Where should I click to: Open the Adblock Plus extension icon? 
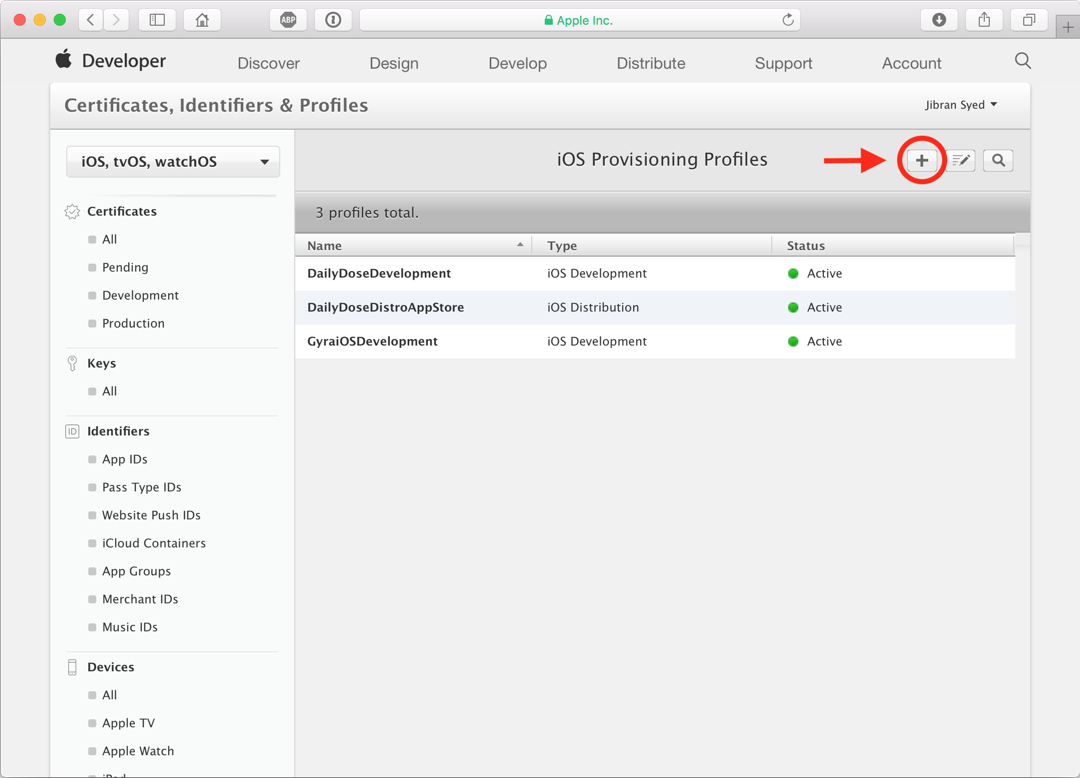pyautogui.click(x=288, y=20)
